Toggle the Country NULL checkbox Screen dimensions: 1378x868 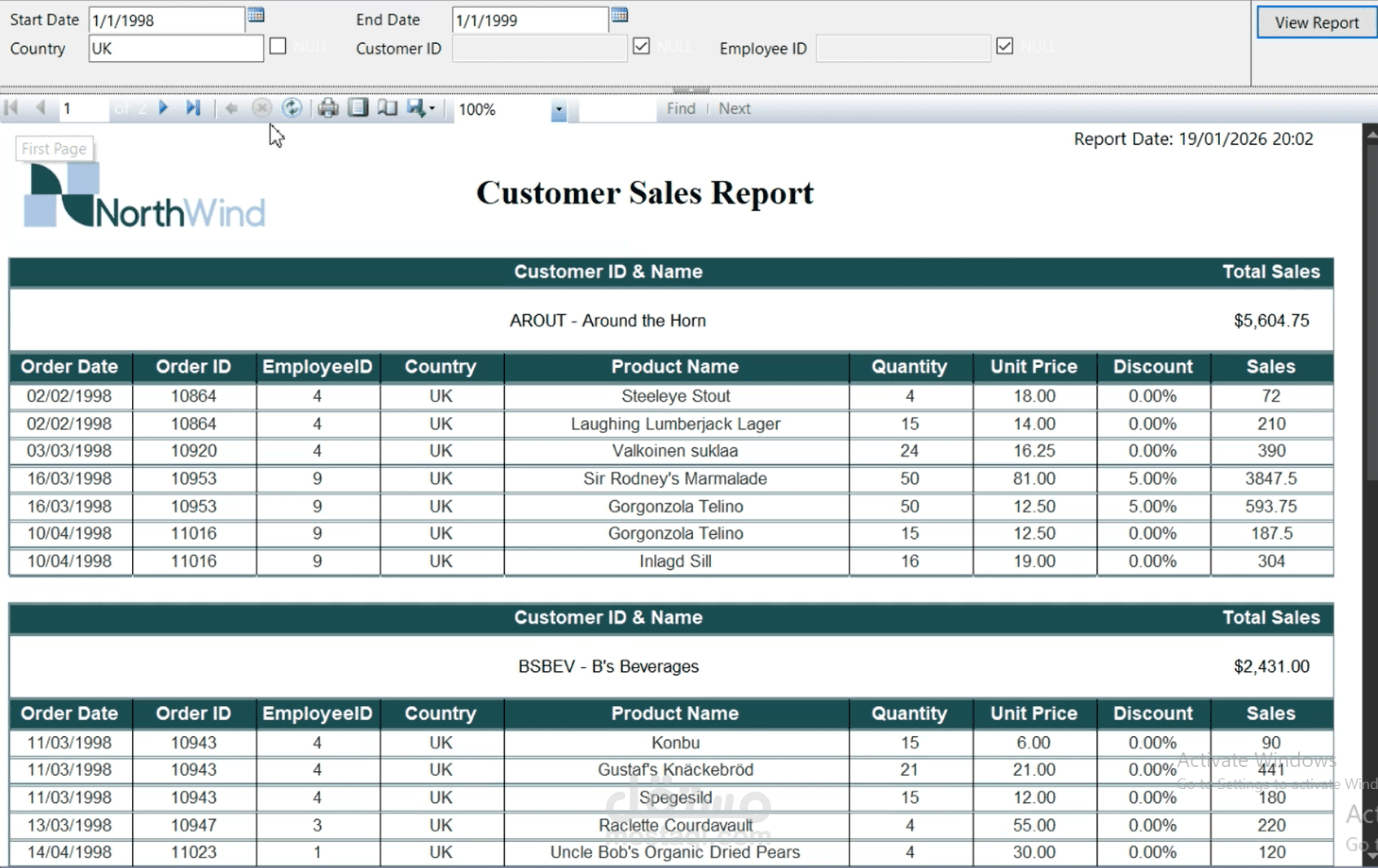278,46
